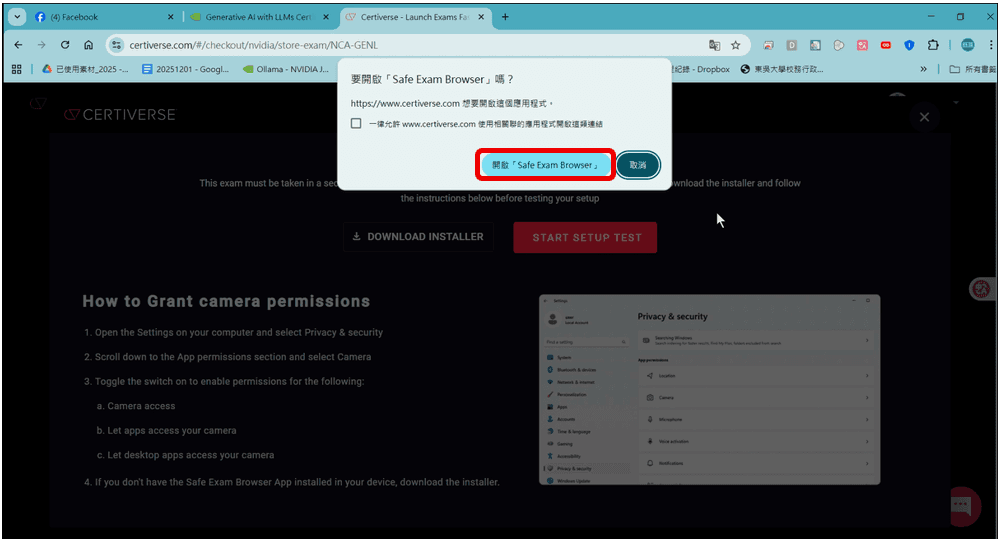This screenshot has width=1000, height=541.
Task: Click the START SETUP TEST button
Action: tap(585, 237)
